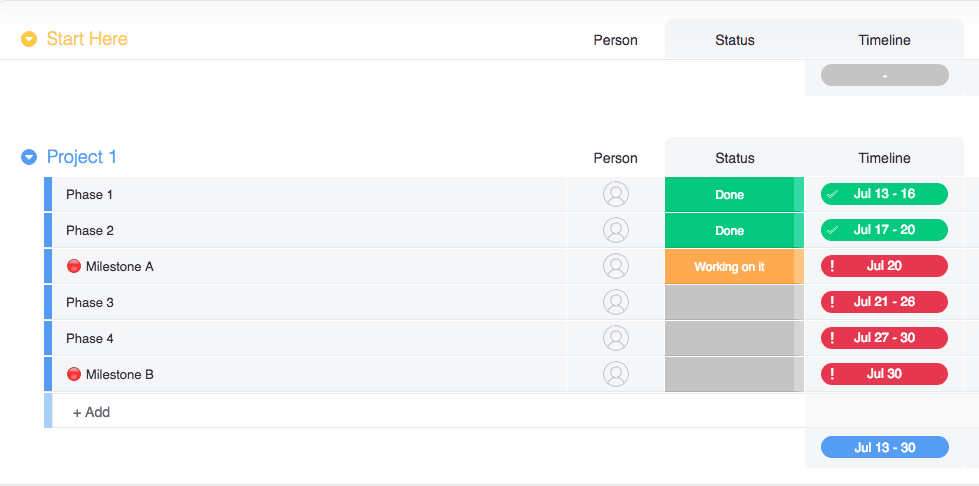Click the blue color bar on Phase 1 row
The image size is (979, 486).
click(x=47, y=194)
